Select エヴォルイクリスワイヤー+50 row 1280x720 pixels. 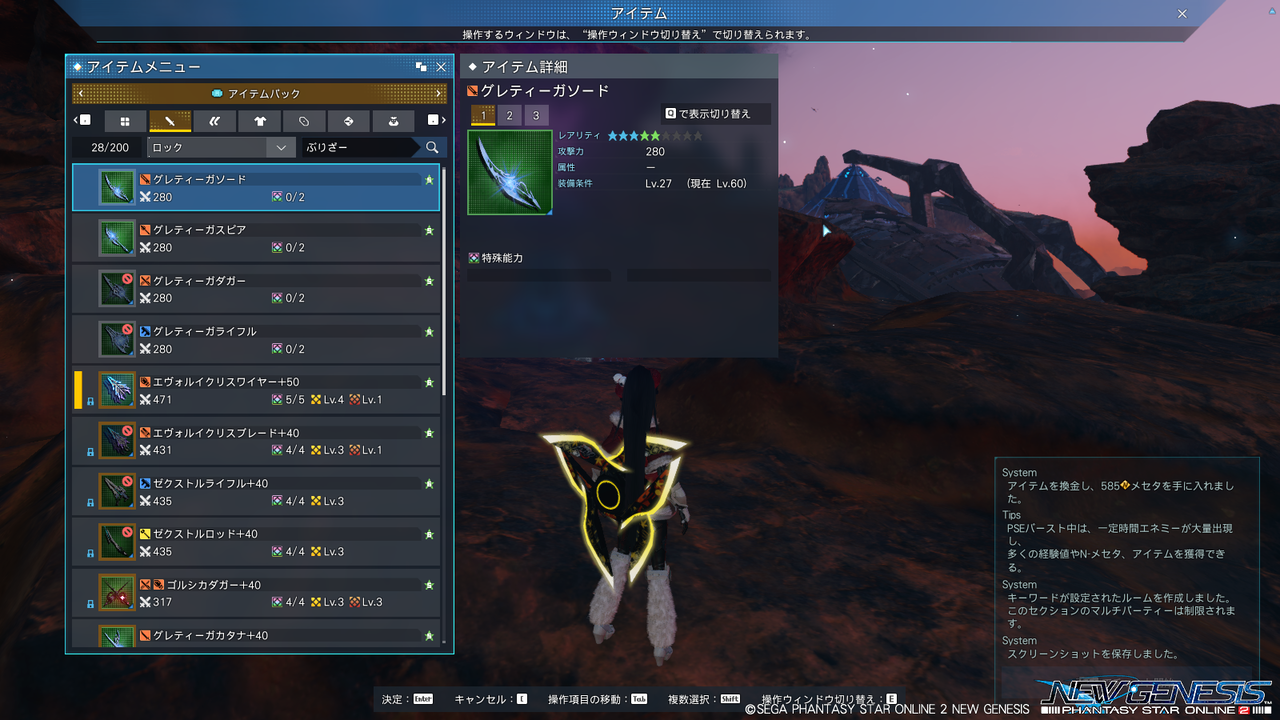coord(256,390)
